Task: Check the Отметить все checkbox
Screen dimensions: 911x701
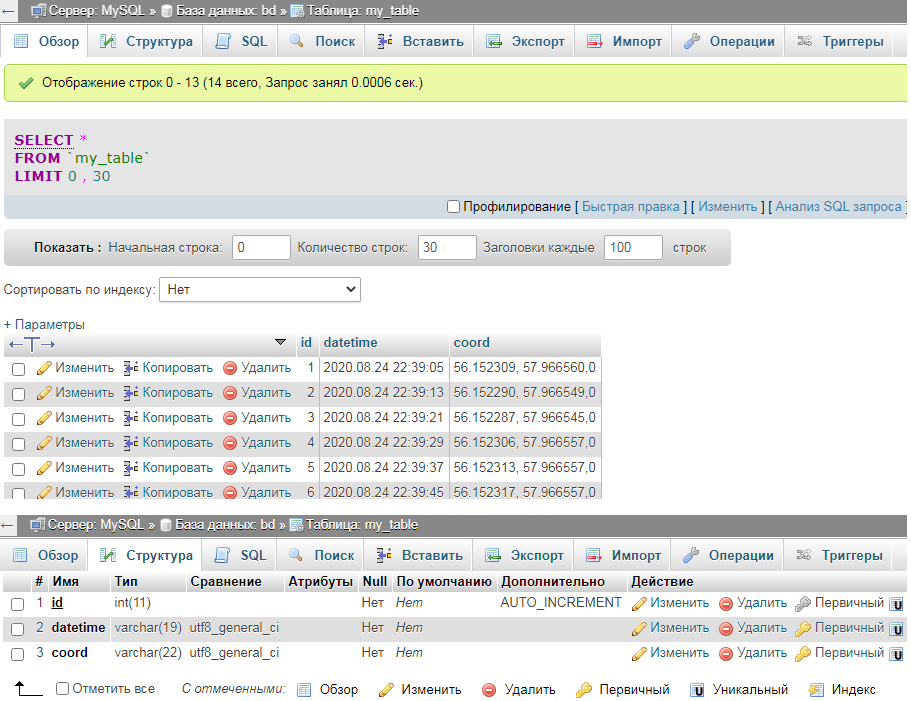Action: tap(63, 689)
